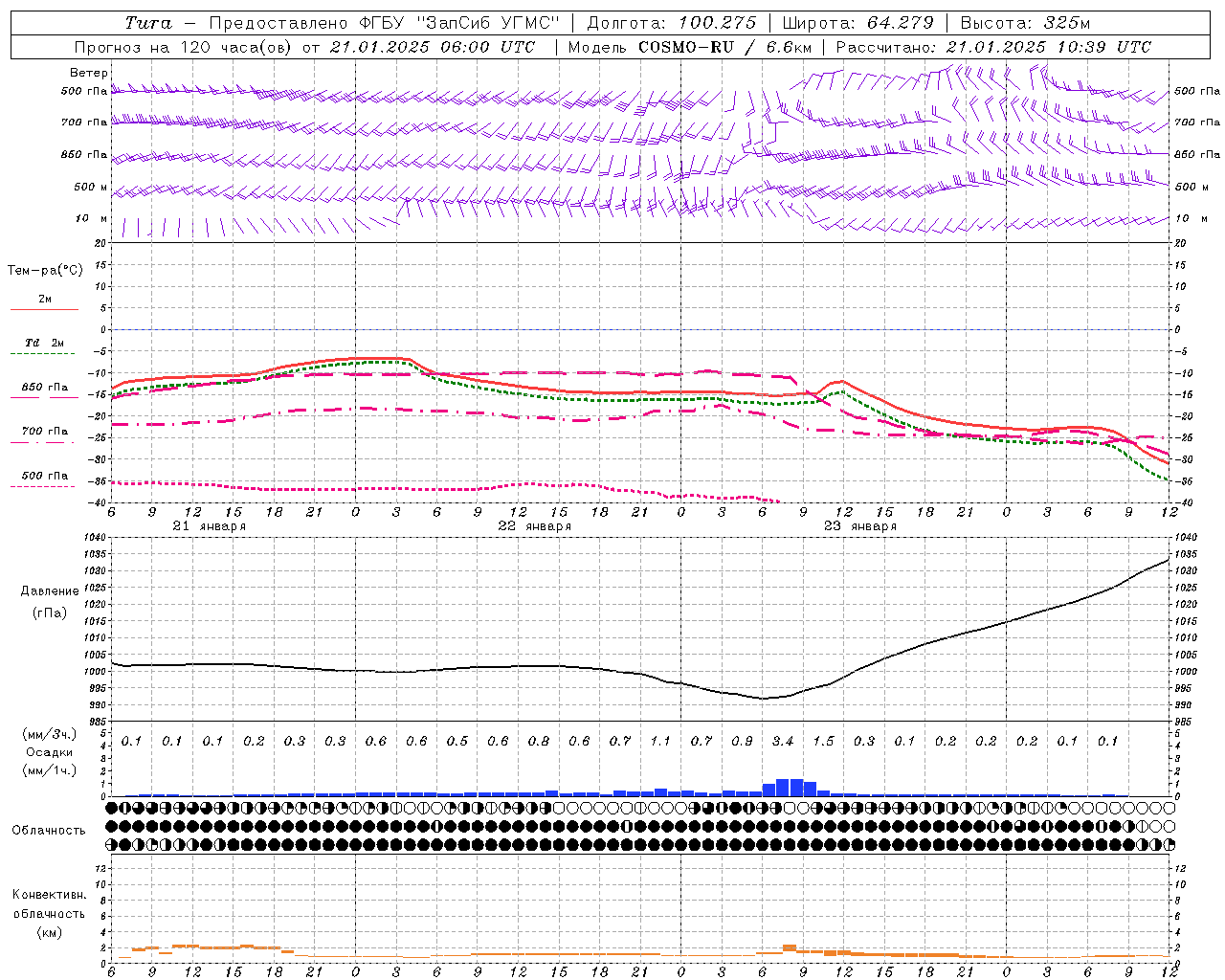Click the "(мм/3ч.)" precipitation unit label
This screenshot has width=1225, height=980.
[x=50, y=734]
